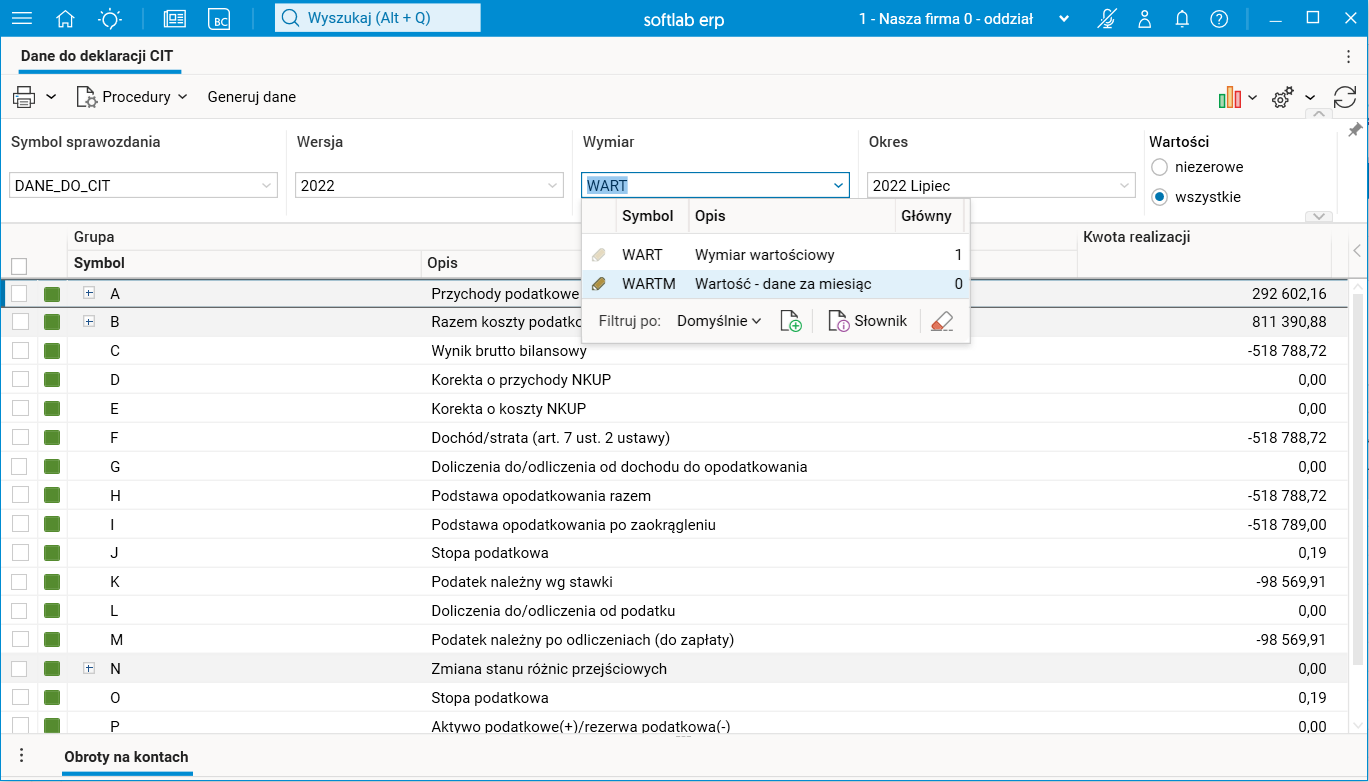The height and width of the screenshot is (782, 1369).
Task: Tick the checkbox for row O
Action: click(19, 698)
